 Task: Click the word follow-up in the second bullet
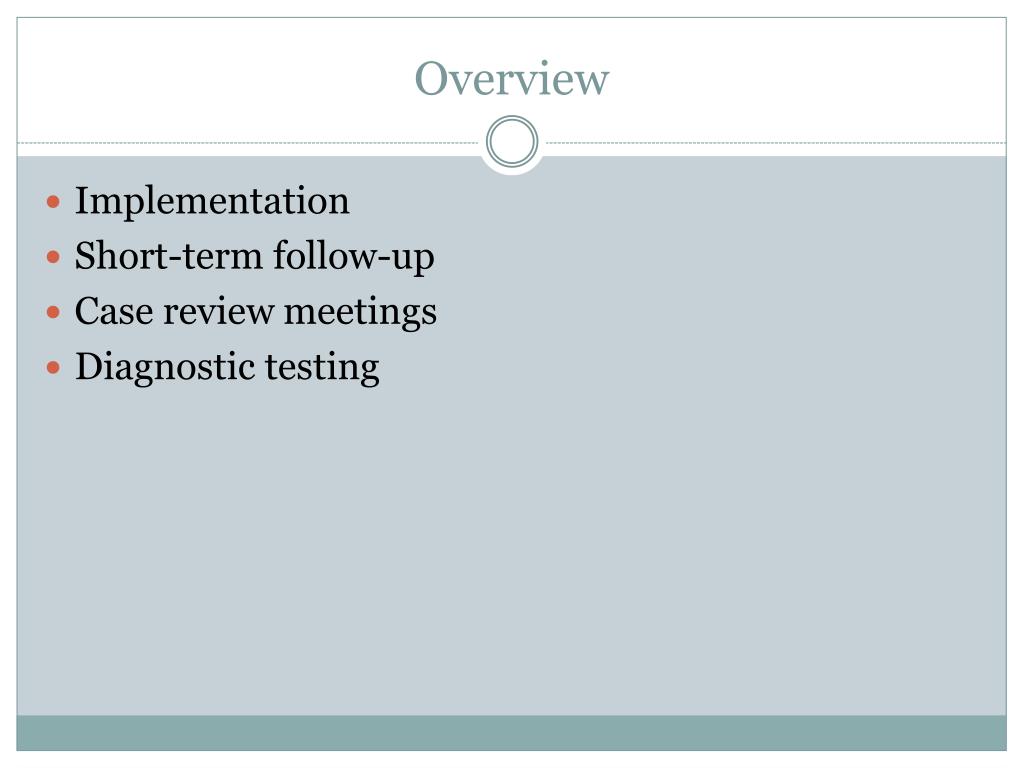click(353, 257)
